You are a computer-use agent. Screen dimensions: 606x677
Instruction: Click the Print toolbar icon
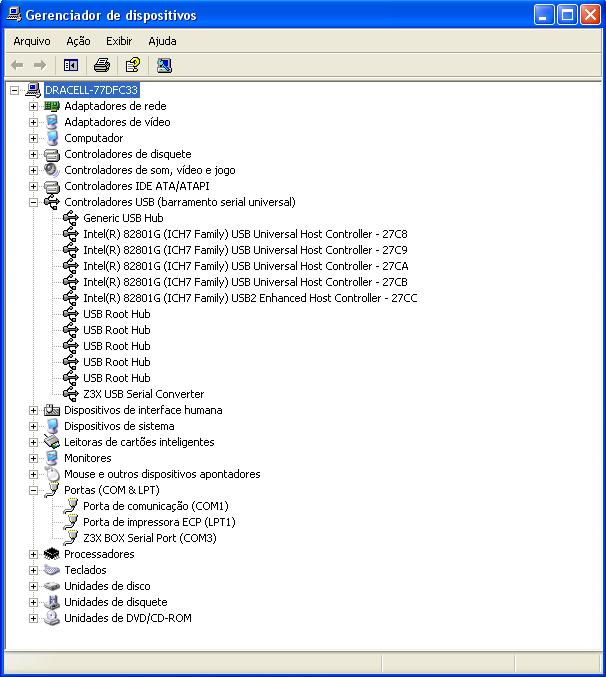[x=102, y=65]
